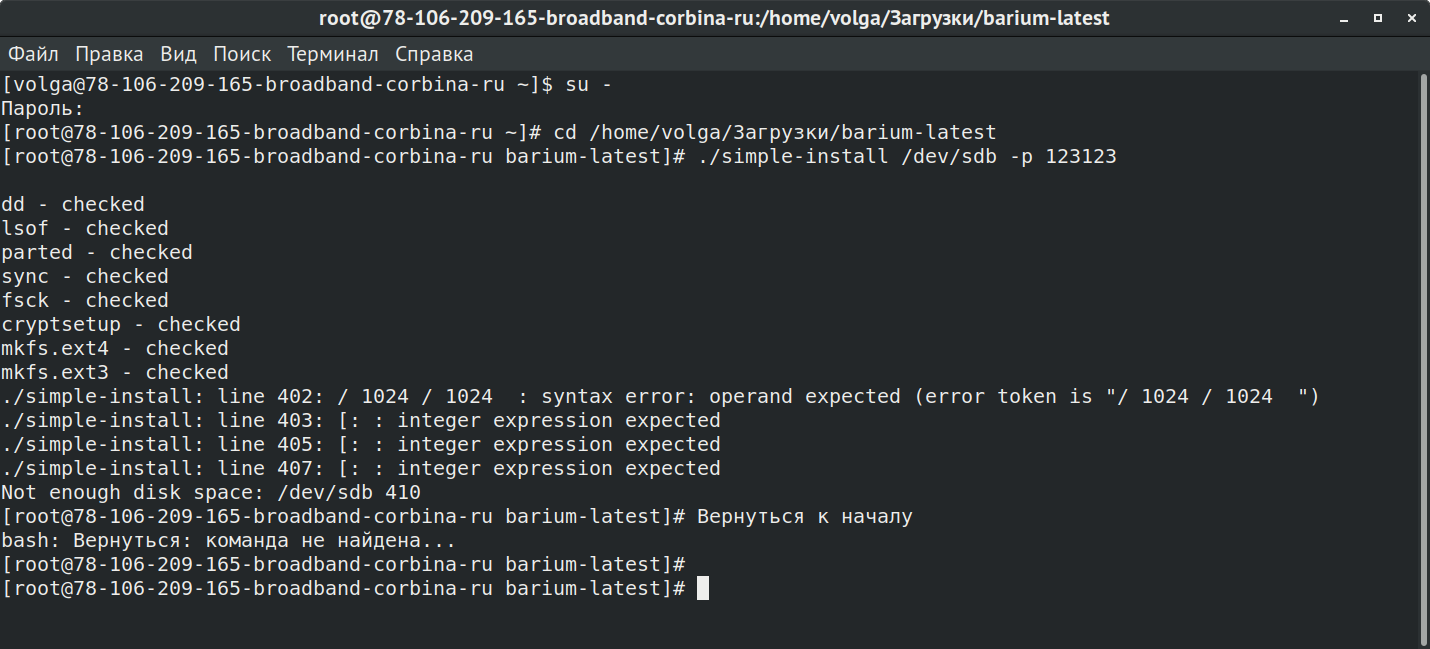Click the line 402 syntax error message

(x=660, y=397)
